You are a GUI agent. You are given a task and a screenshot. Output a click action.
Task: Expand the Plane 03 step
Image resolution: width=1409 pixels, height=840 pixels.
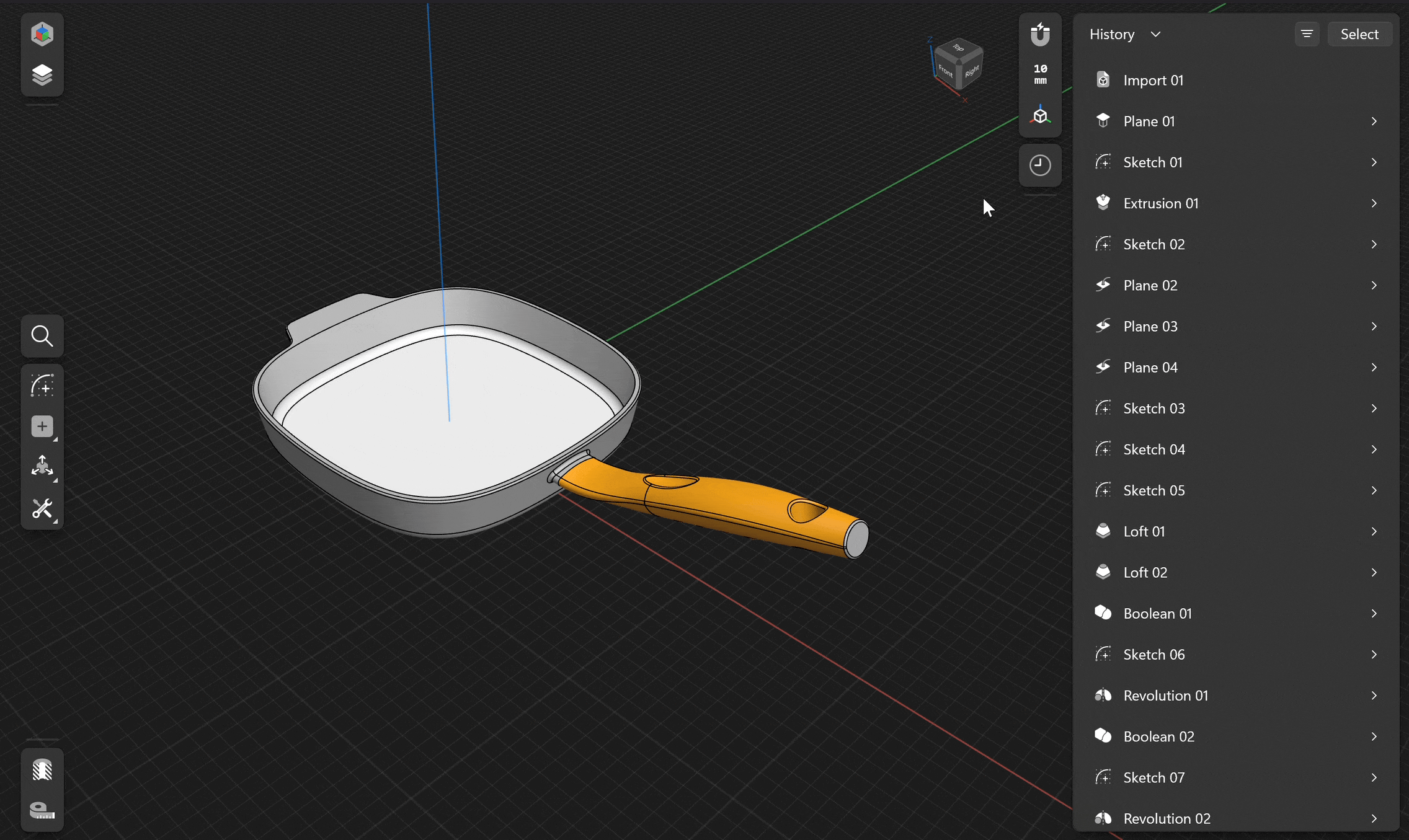pyautogui.click(x=1374, y=326)
